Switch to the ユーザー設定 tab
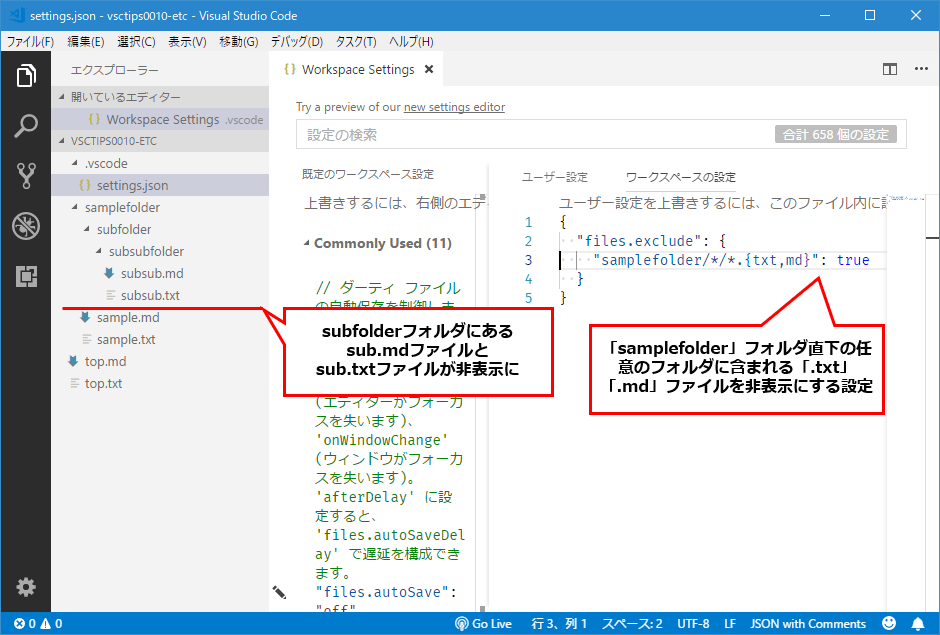Image resolution: width=940 pixels, height=635 pixels. tap(555, 177)
